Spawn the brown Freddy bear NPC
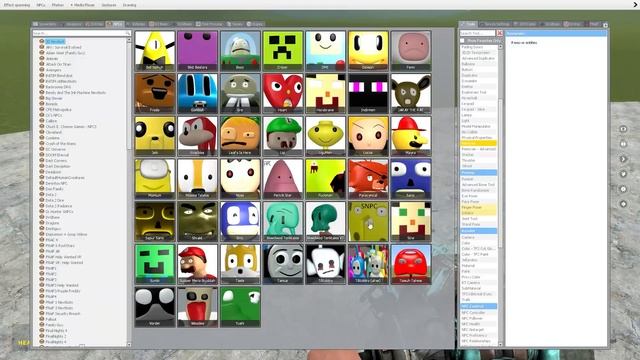Image resolution: width=640 pixels, height=360 pixels. tap(155, 93)
